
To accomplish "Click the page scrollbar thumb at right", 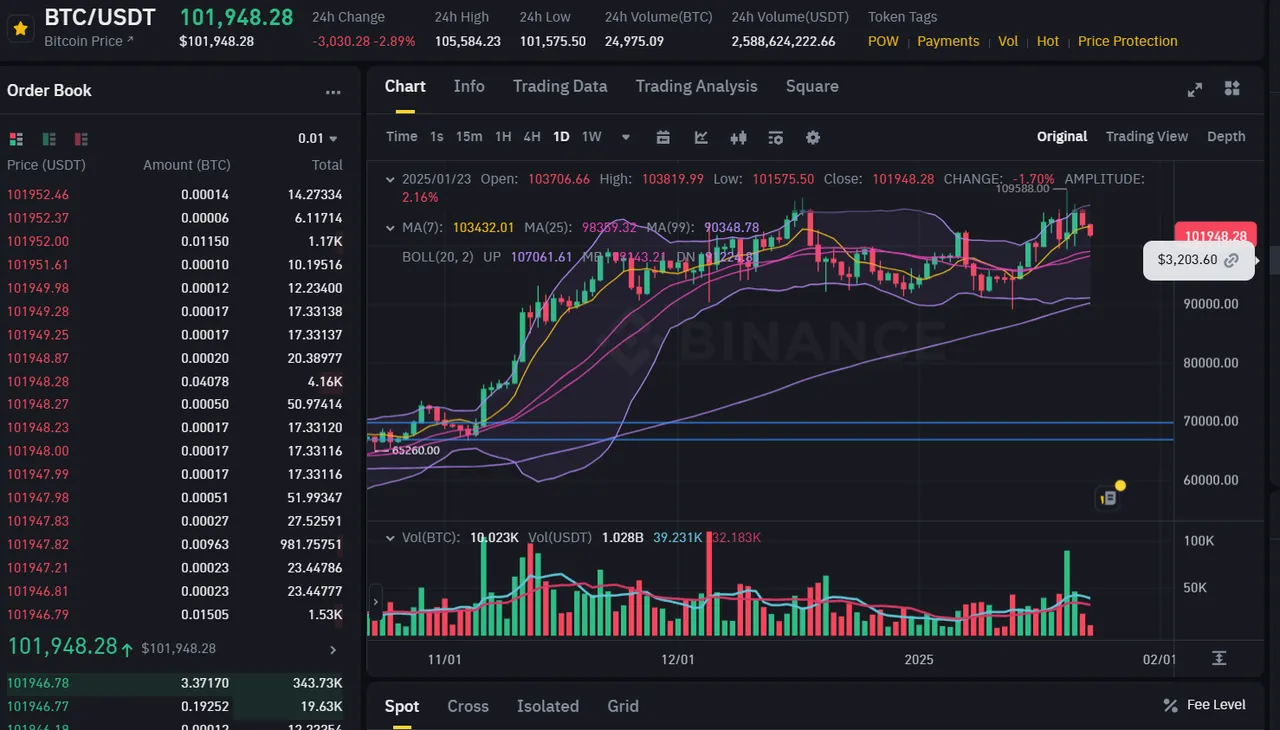I will 1275,260.
